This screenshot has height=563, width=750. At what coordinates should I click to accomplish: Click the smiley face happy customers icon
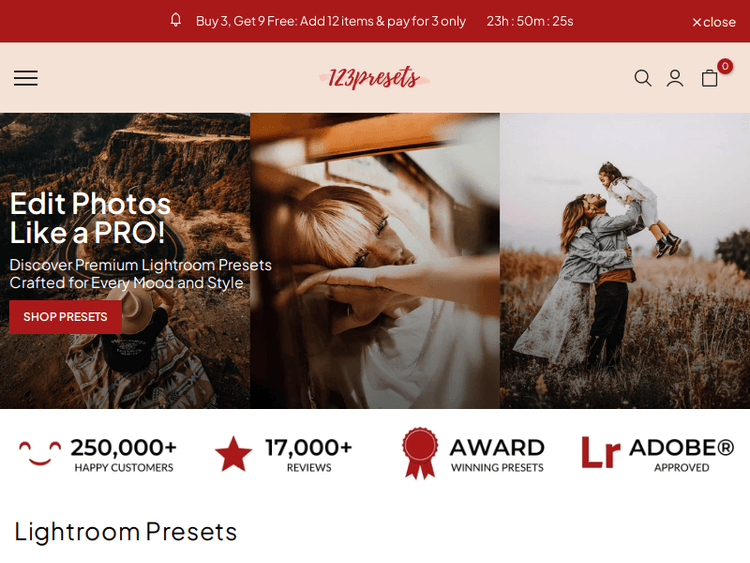40,453
